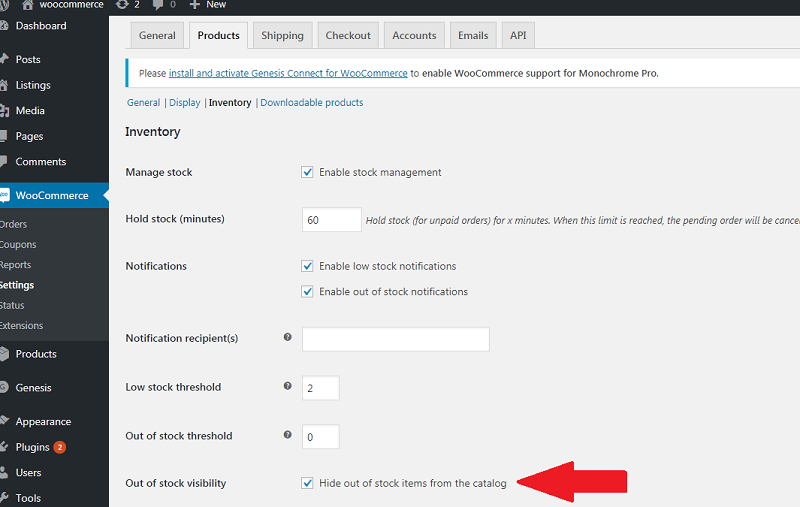The height and width of the screenshot is (507, 800).
Task: Click the Dashboard gauge icon
Action: tap(4, 26)
